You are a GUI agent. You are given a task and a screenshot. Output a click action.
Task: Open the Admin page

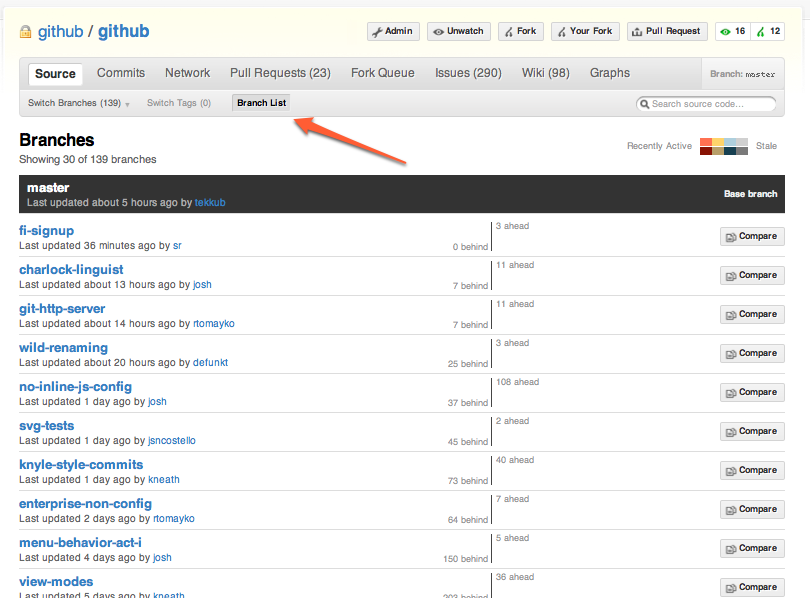[x=393, y=32]
